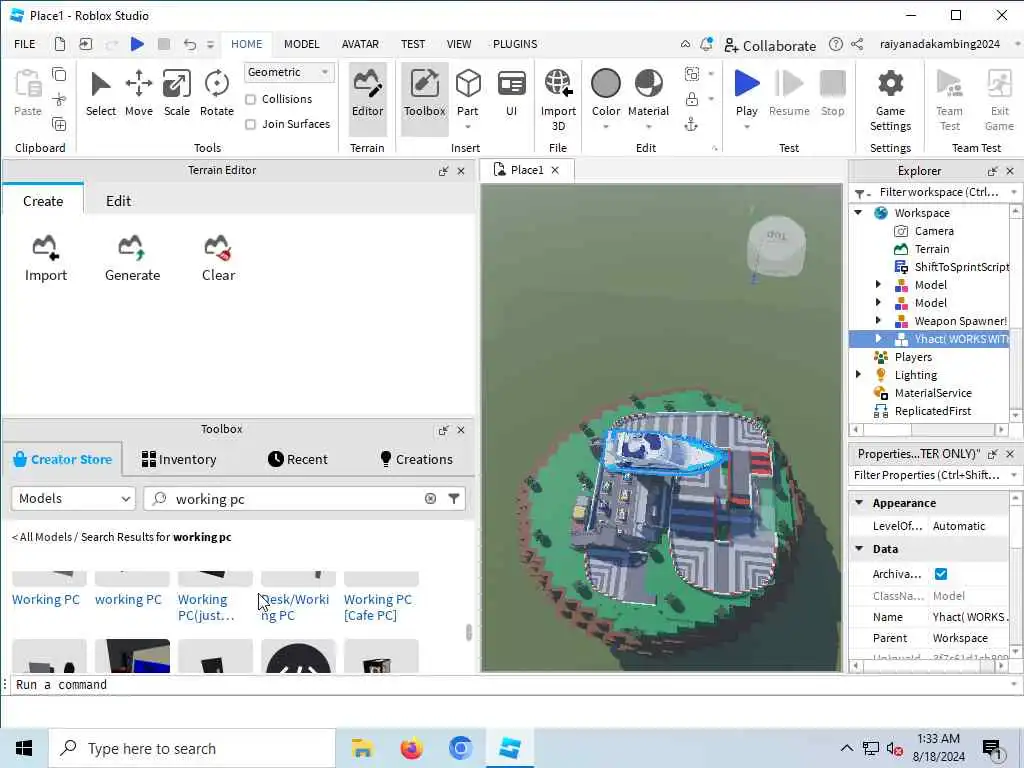
Task: Open the Desk/Working PC result
Action: (295, 607)
